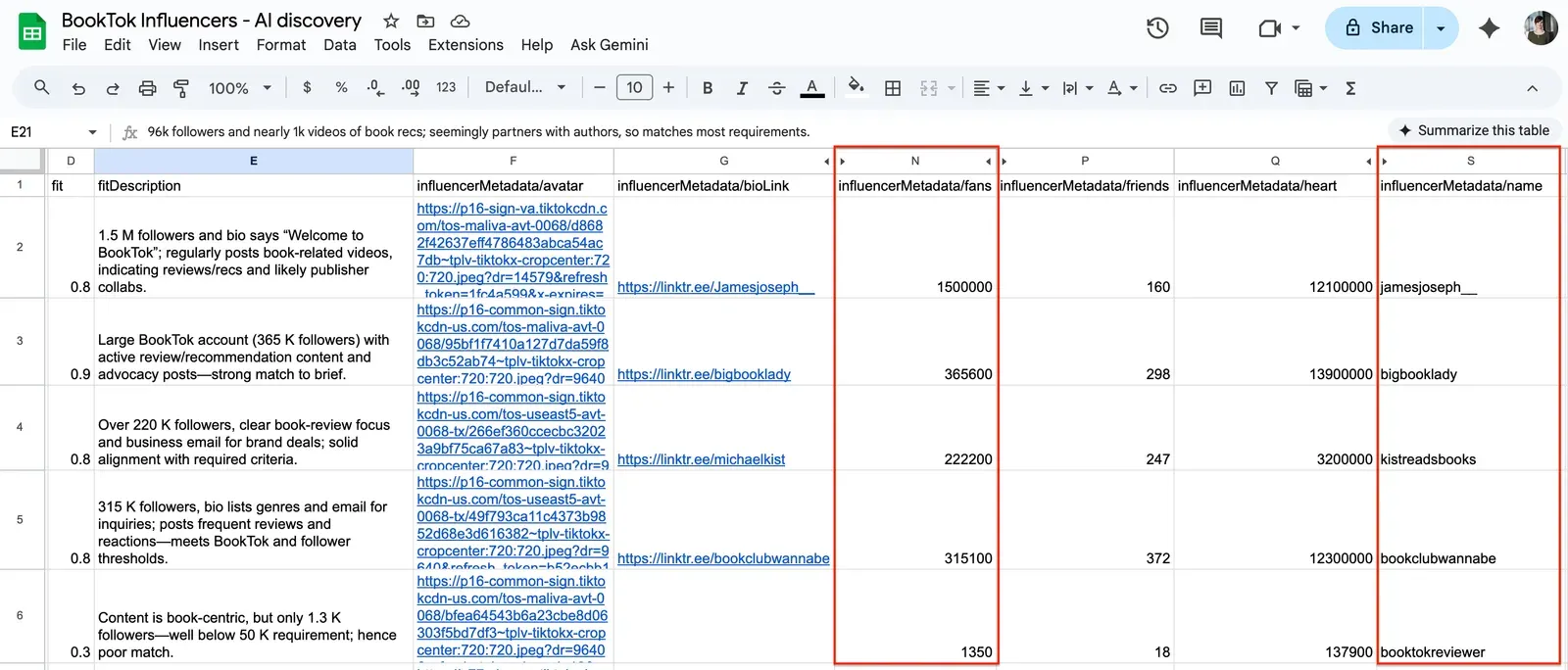This screenshot has height=670, width=1568.
Task: Open Ask Gemini menu
Action: tap(610, 45)
